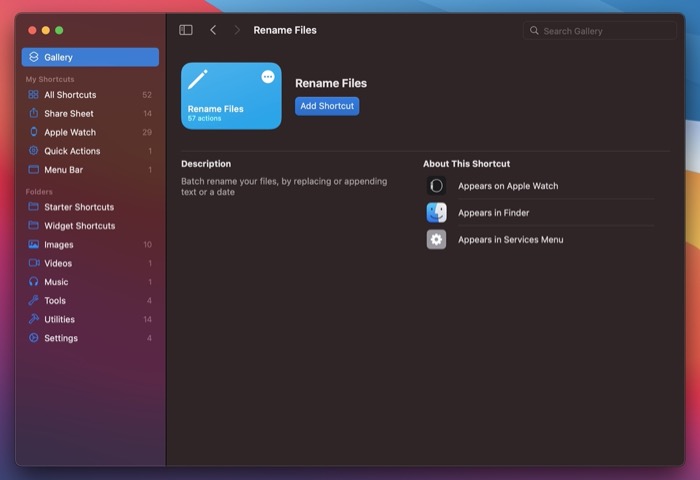Go back with the left chevron
The height and width of the screenshot is (480, 700).
pyautogui.click(x=213, y=30)
